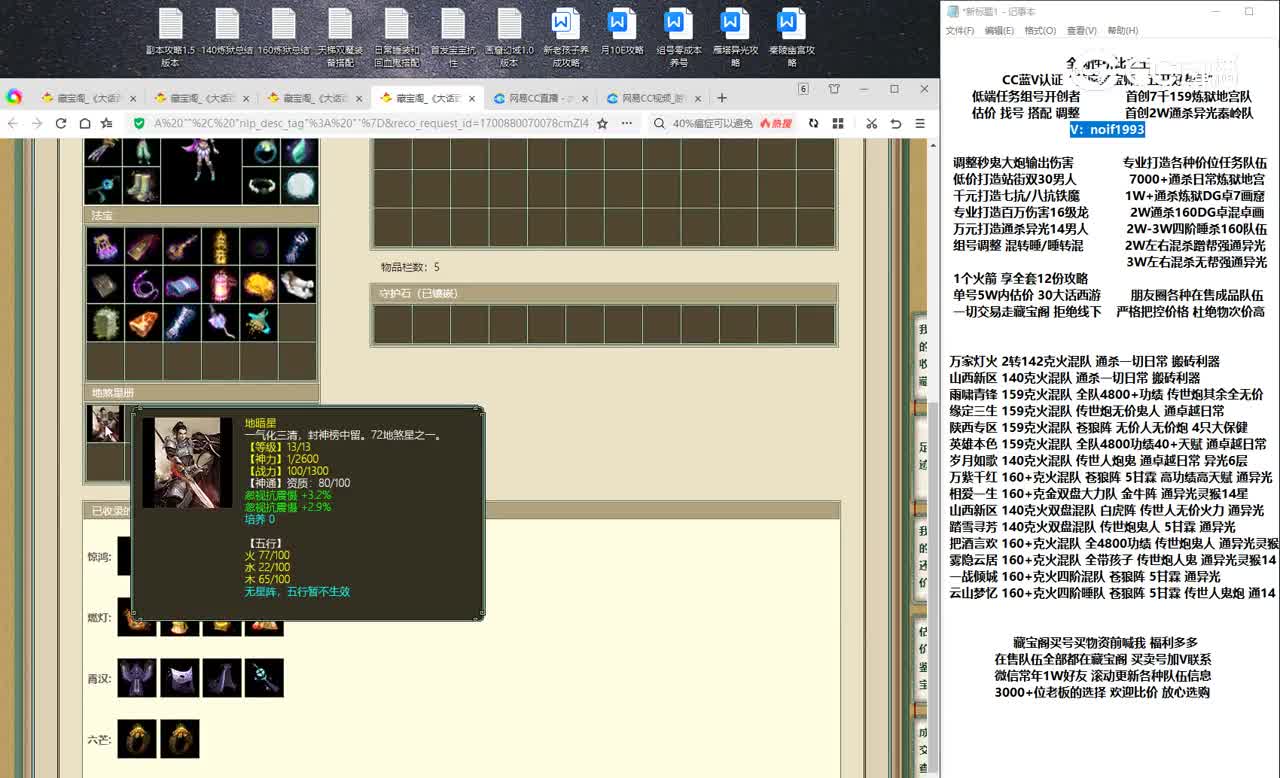Open desktop file 首发宝宝抗性
The width and height of the screenshot is (1280, 778).
point(453,37)
